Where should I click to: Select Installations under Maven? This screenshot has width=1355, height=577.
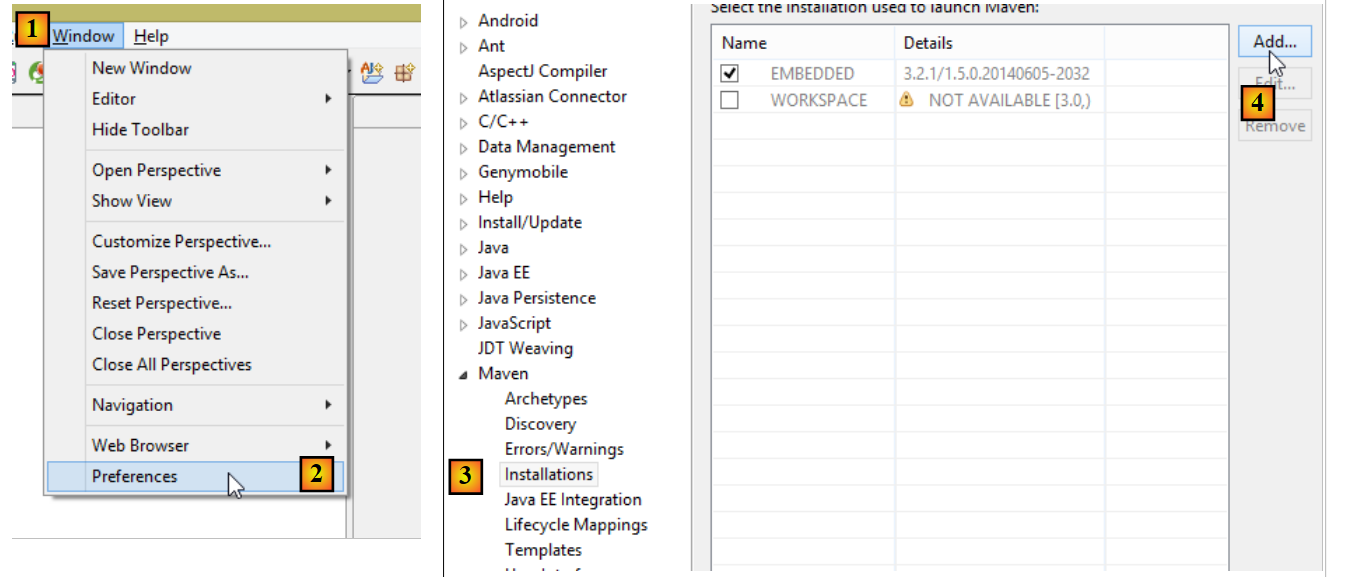coord(549,475)
